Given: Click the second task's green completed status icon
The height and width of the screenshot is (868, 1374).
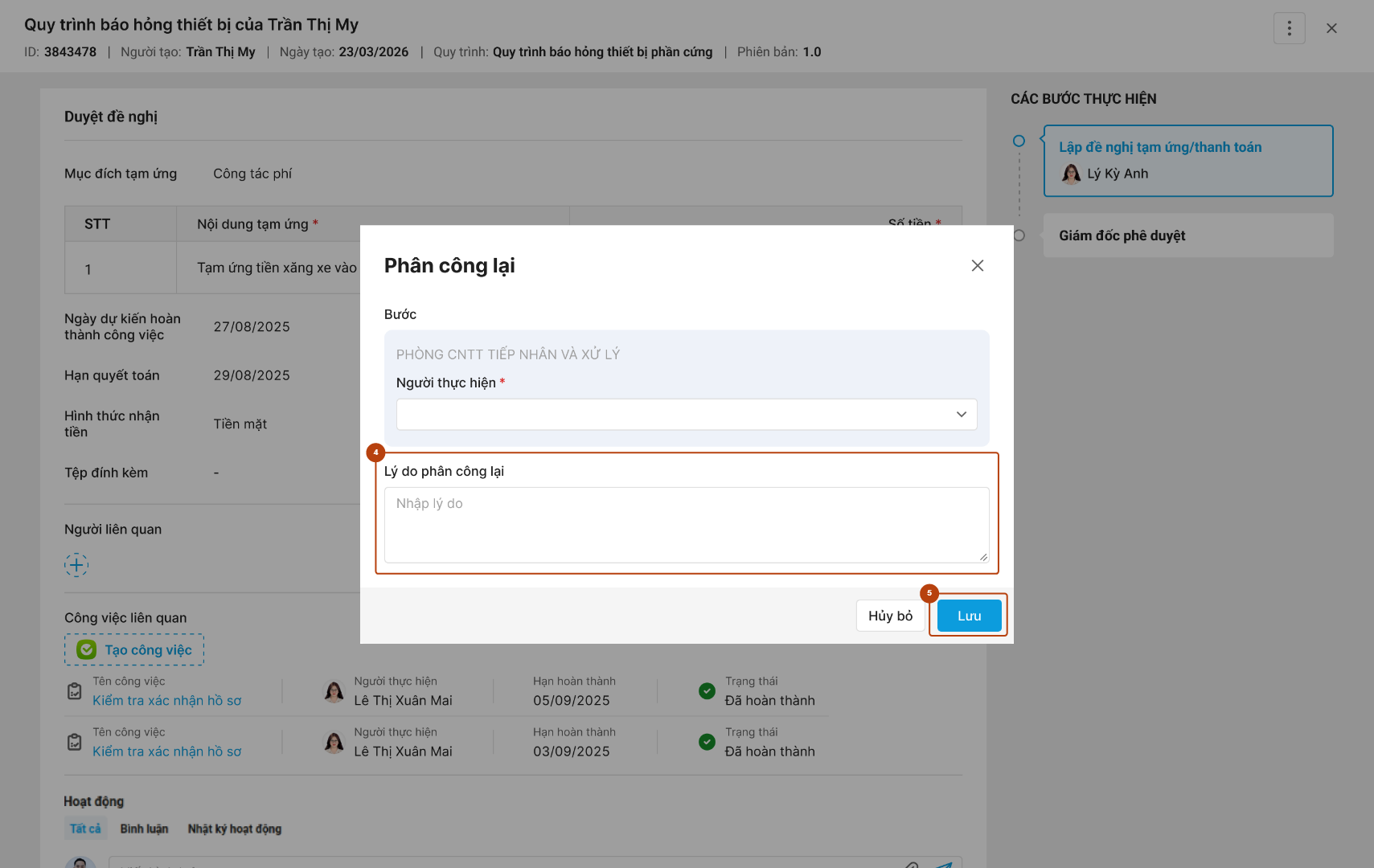Looking at the screenshot, I should [707, 742].
